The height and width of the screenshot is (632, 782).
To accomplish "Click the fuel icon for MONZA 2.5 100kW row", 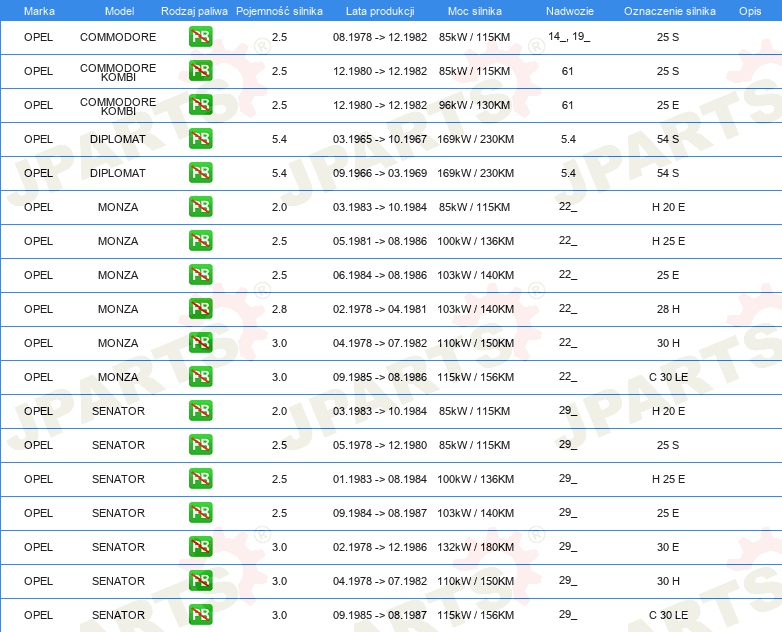I will click(x=200, y=240).
